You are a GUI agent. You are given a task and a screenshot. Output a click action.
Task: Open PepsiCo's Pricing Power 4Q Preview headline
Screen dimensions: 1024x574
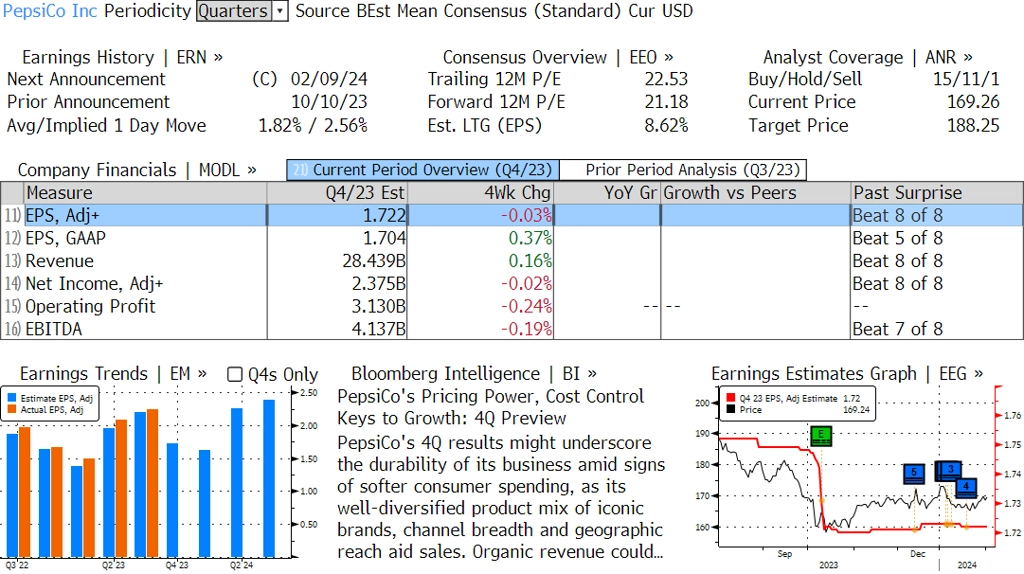490,407
